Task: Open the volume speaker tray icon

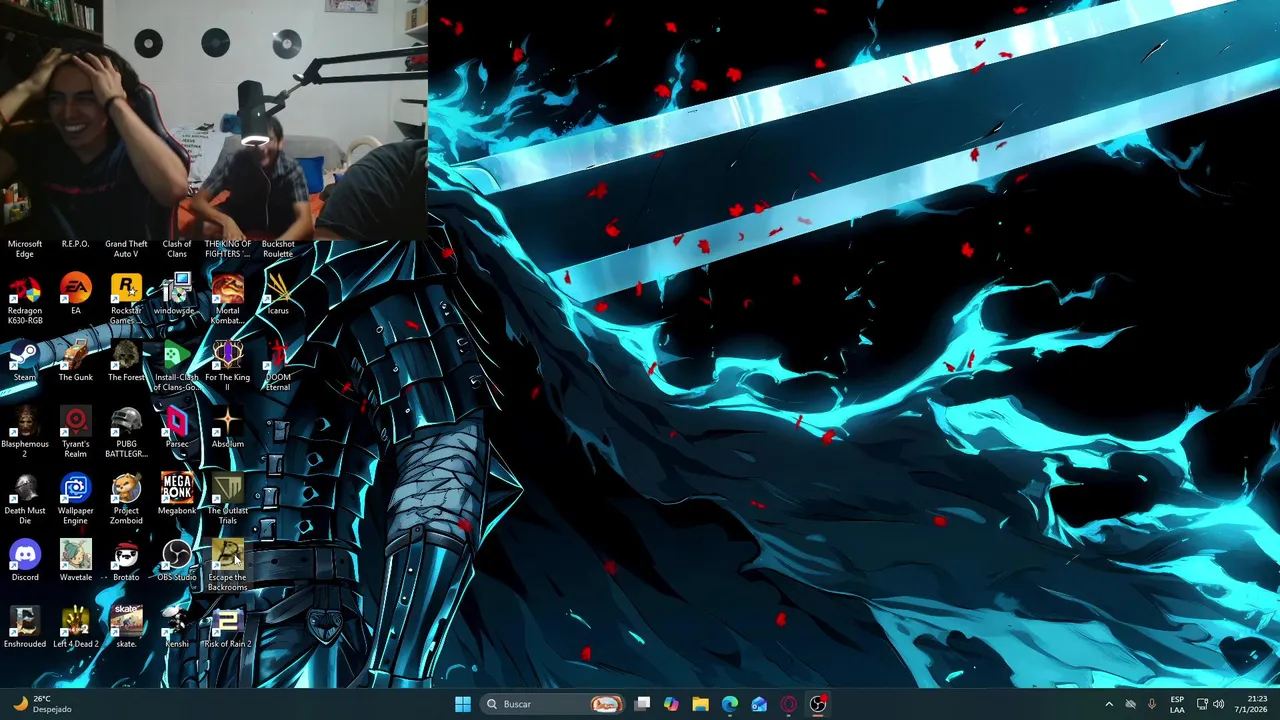Action: [1218, 704]
